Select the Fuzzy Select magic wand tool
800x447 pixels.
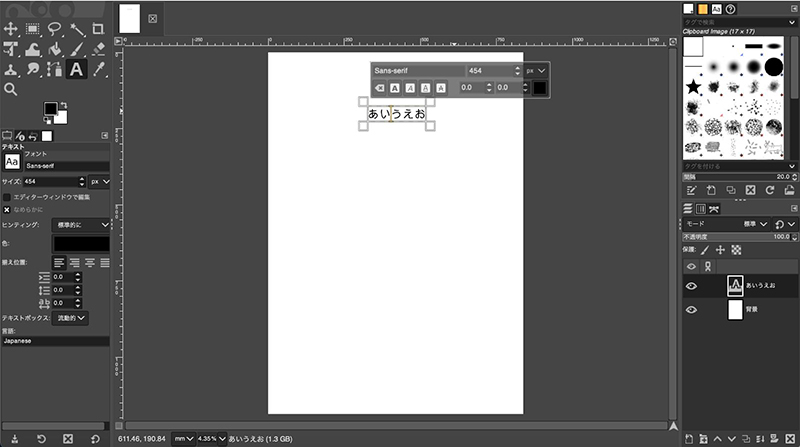77,29
